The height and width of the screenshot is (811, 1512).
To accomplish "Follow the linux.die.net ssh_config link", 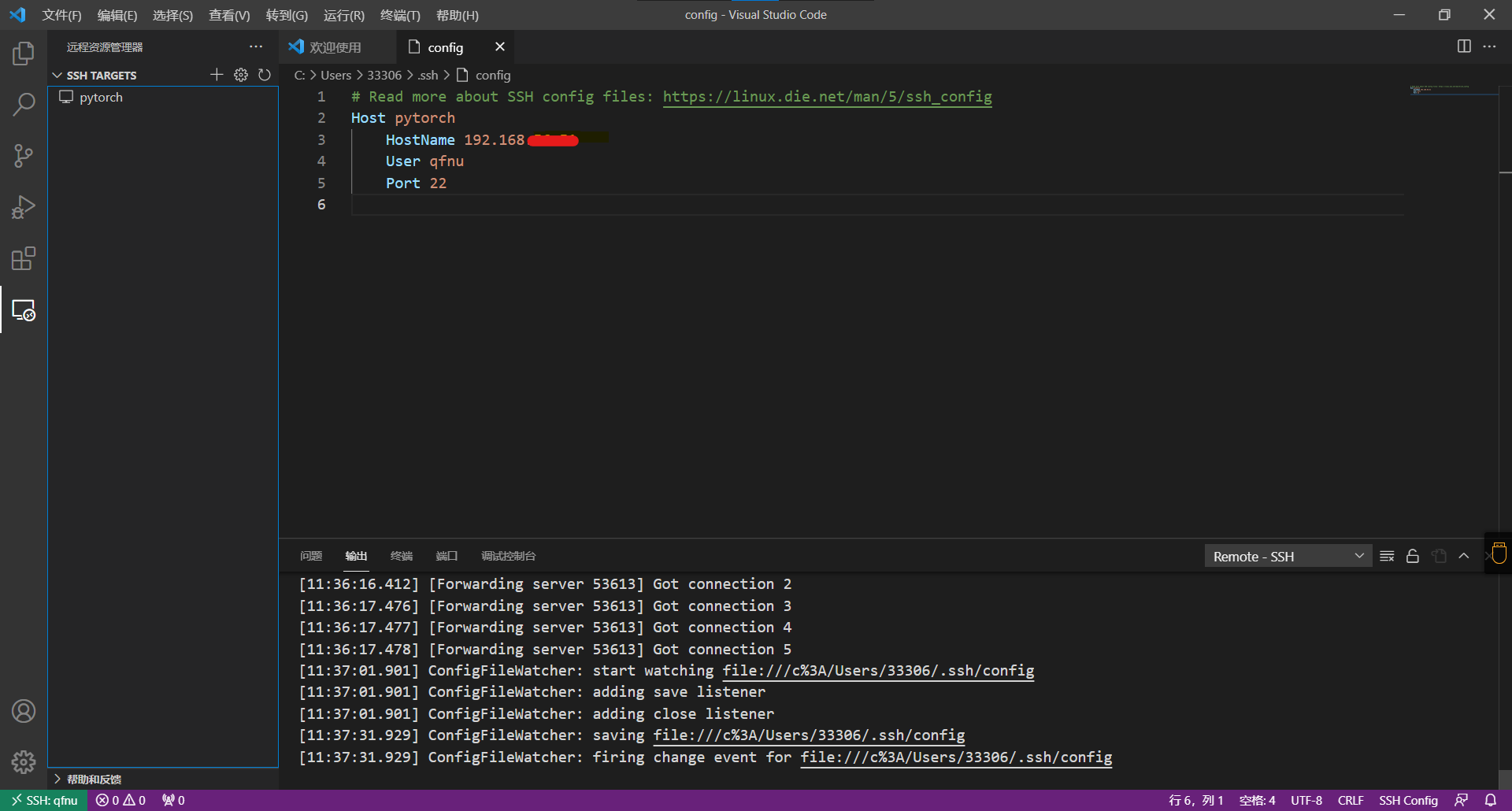I will click(x=827, y=96).
